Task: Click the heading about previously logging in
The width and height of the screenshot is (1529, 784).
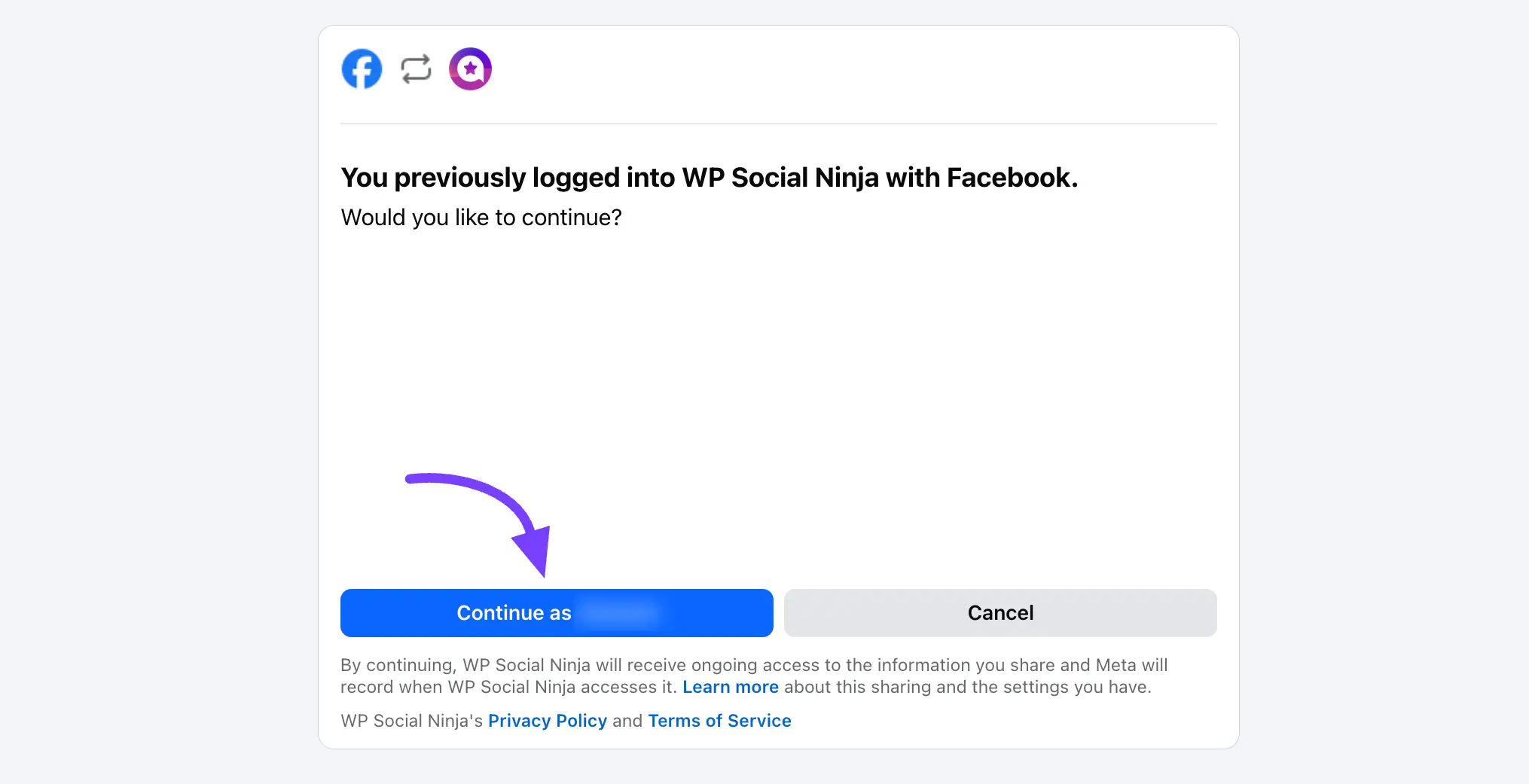Action: (709, 177)
